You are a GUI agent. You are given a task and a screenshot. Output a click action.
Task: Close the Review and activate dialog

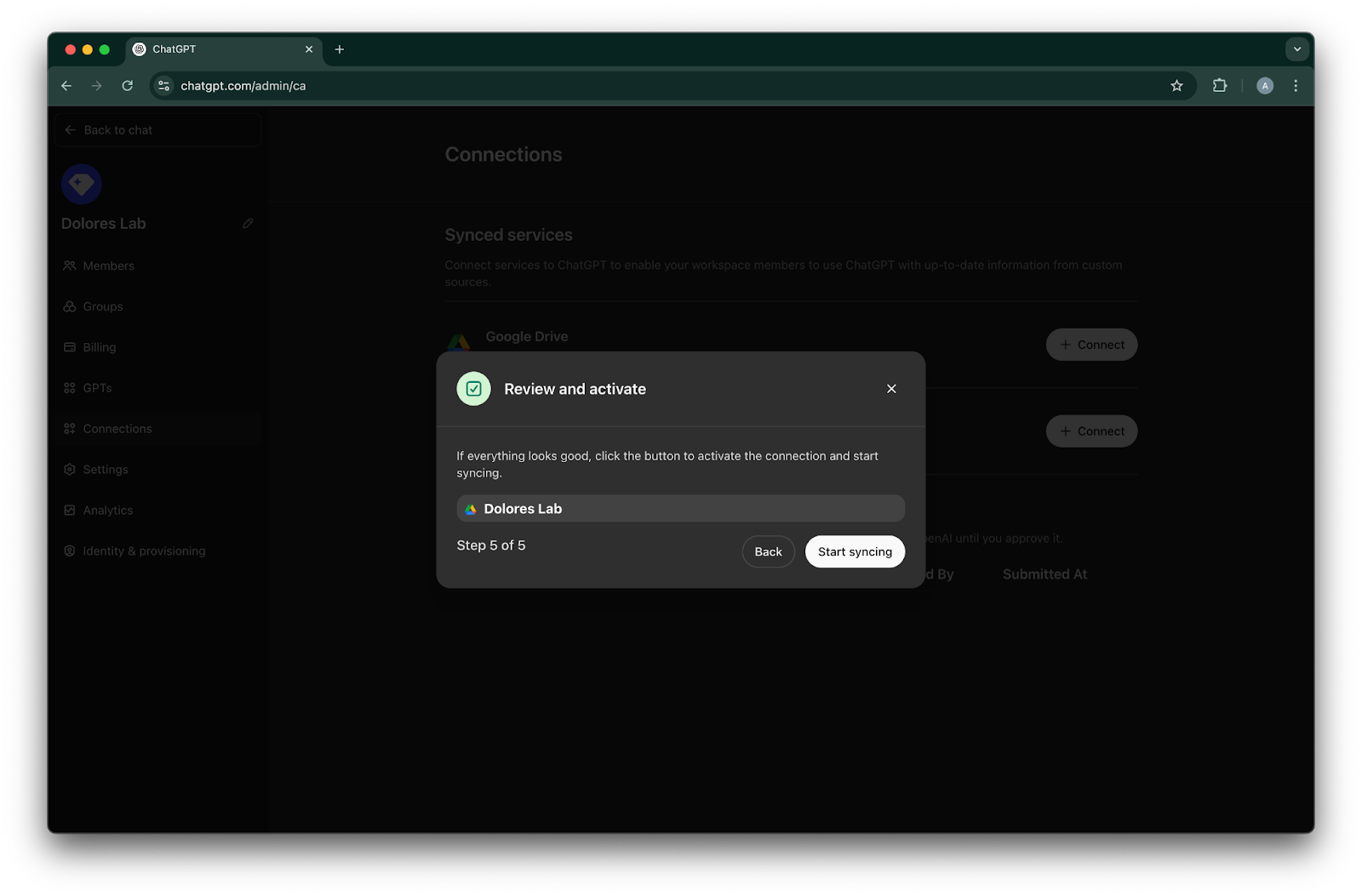tap(891, 389)
